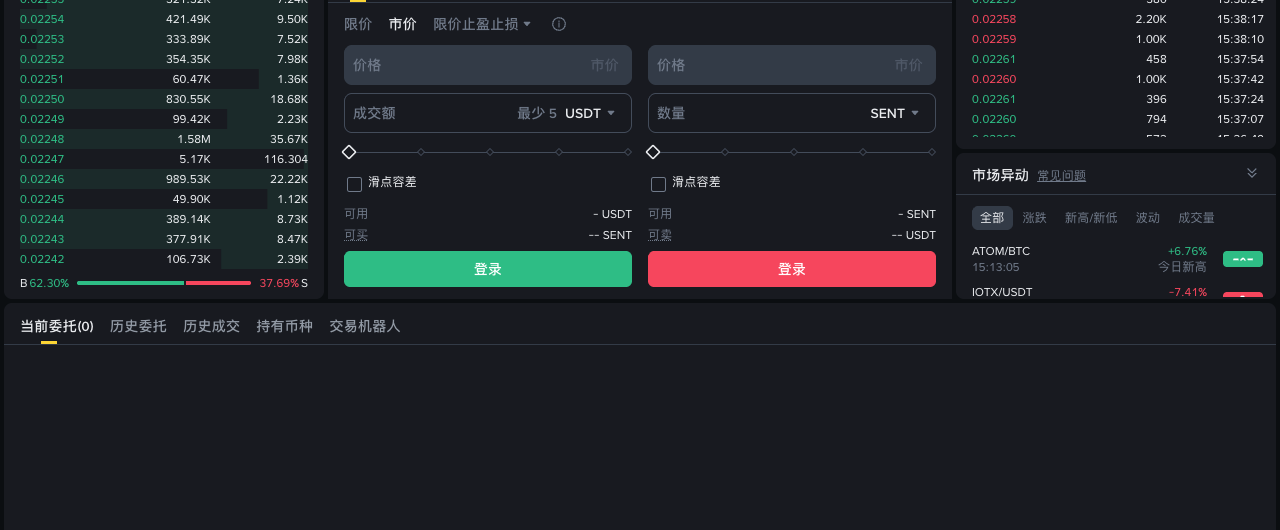The height and width of the screenshot is (530, 1280).
Task: Open the USDT unit dropdown in 成交额 field
Action: 590,113
